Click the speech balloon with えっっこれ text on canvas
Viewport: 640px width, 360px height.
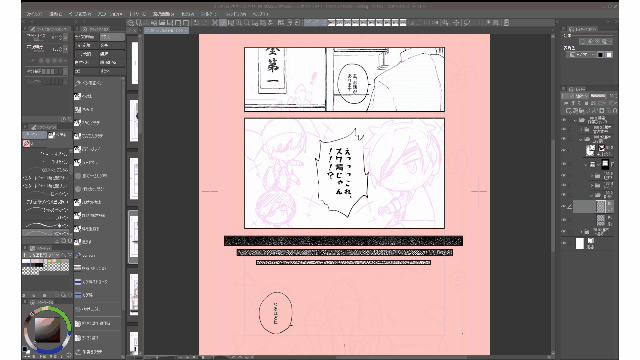(x=343, y=172)
